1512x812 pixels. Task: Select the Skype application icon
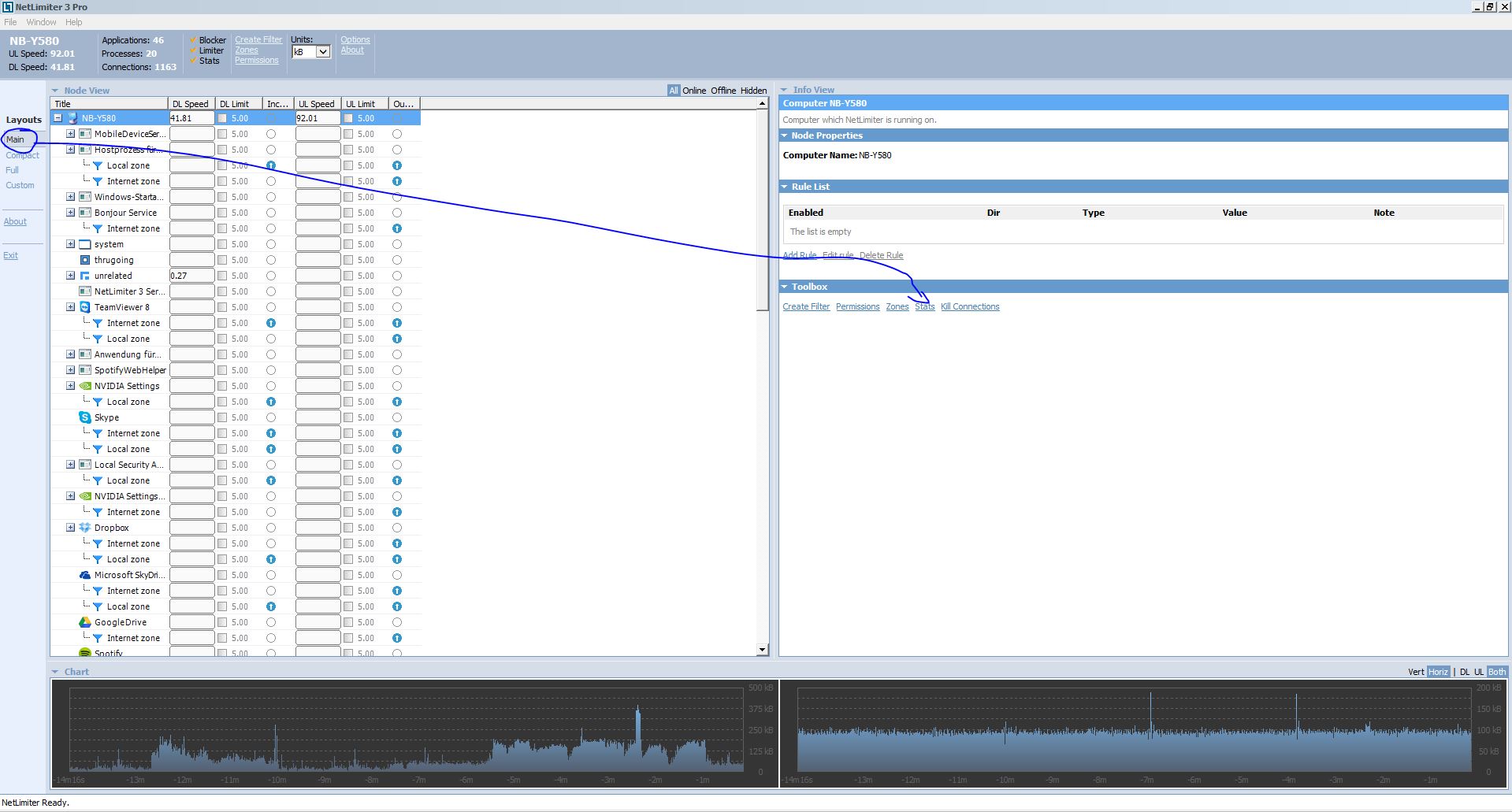tap(85, 417)
